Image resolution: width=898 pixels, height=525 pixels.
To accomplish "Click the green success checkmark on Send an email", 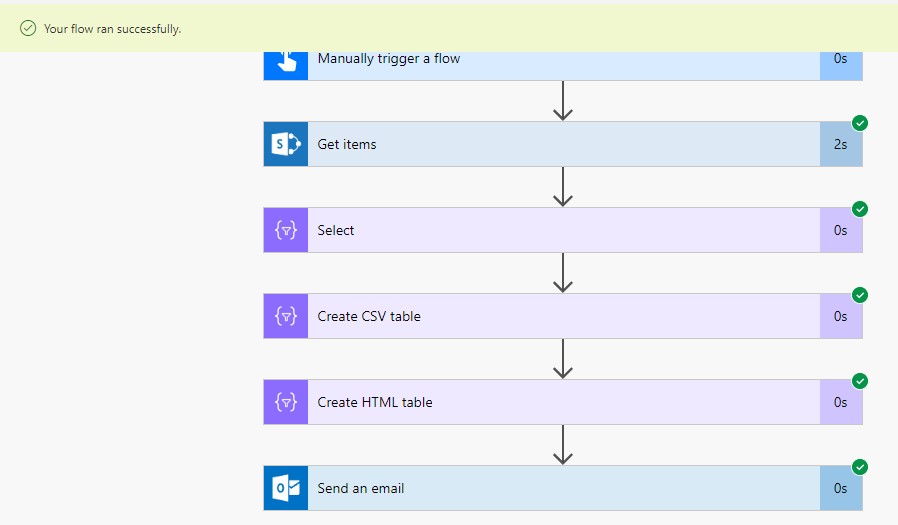I will (x=860, y=467).
